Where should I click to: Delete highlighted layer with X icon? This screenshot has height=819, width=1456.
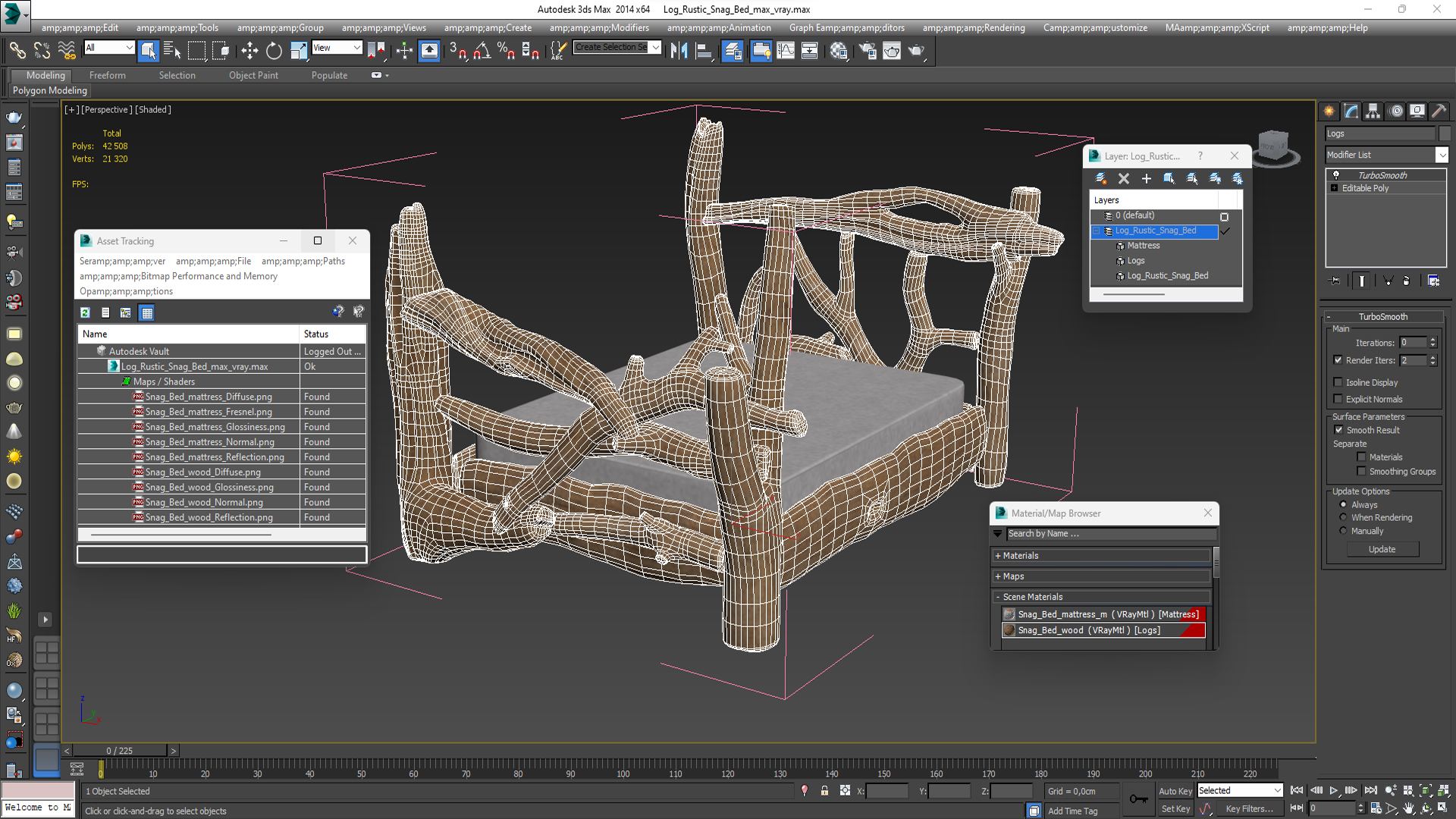[x=1124, y=178]
